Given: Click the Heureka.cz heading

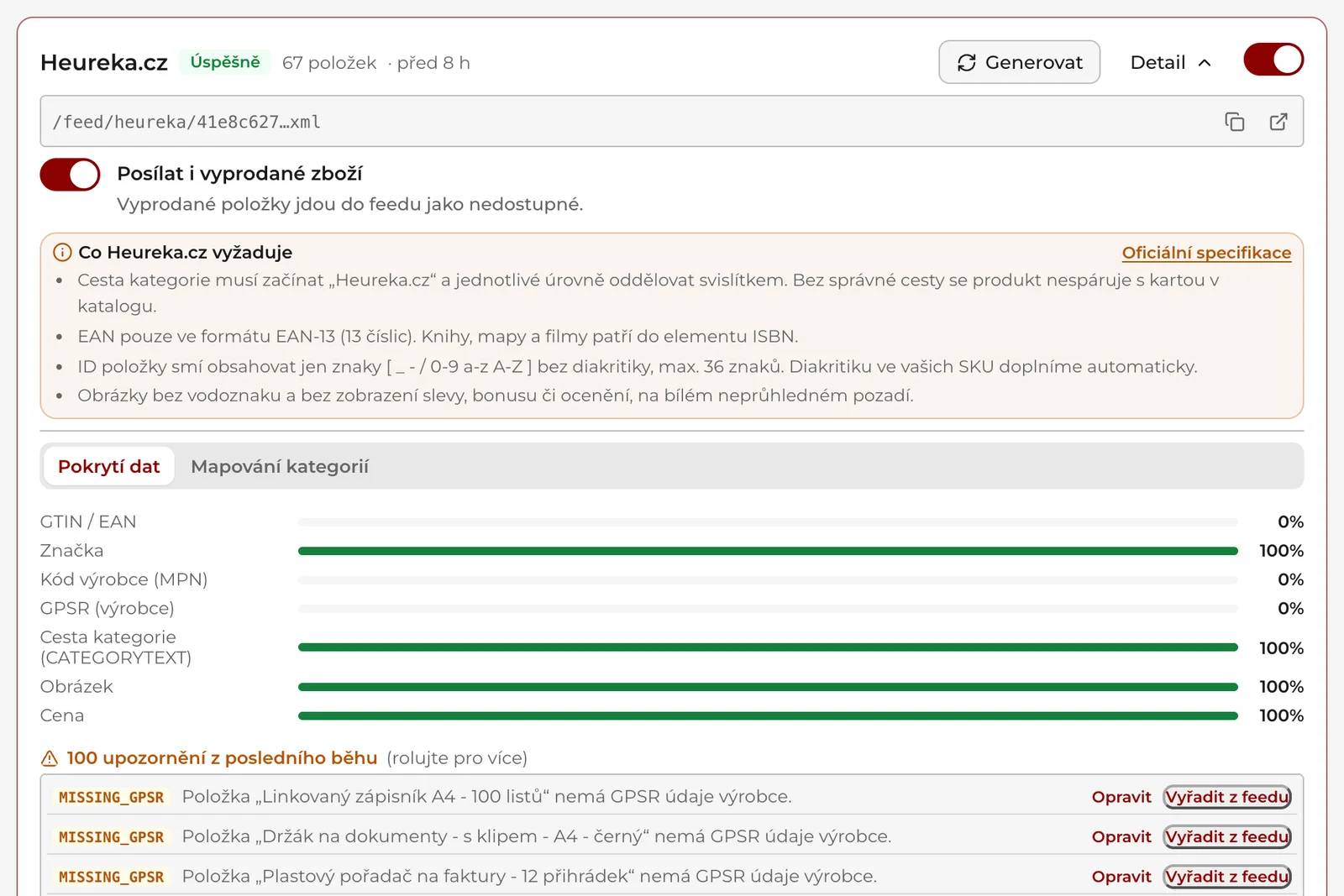Looking at the screenshot, I should click(x=104, y=63).
